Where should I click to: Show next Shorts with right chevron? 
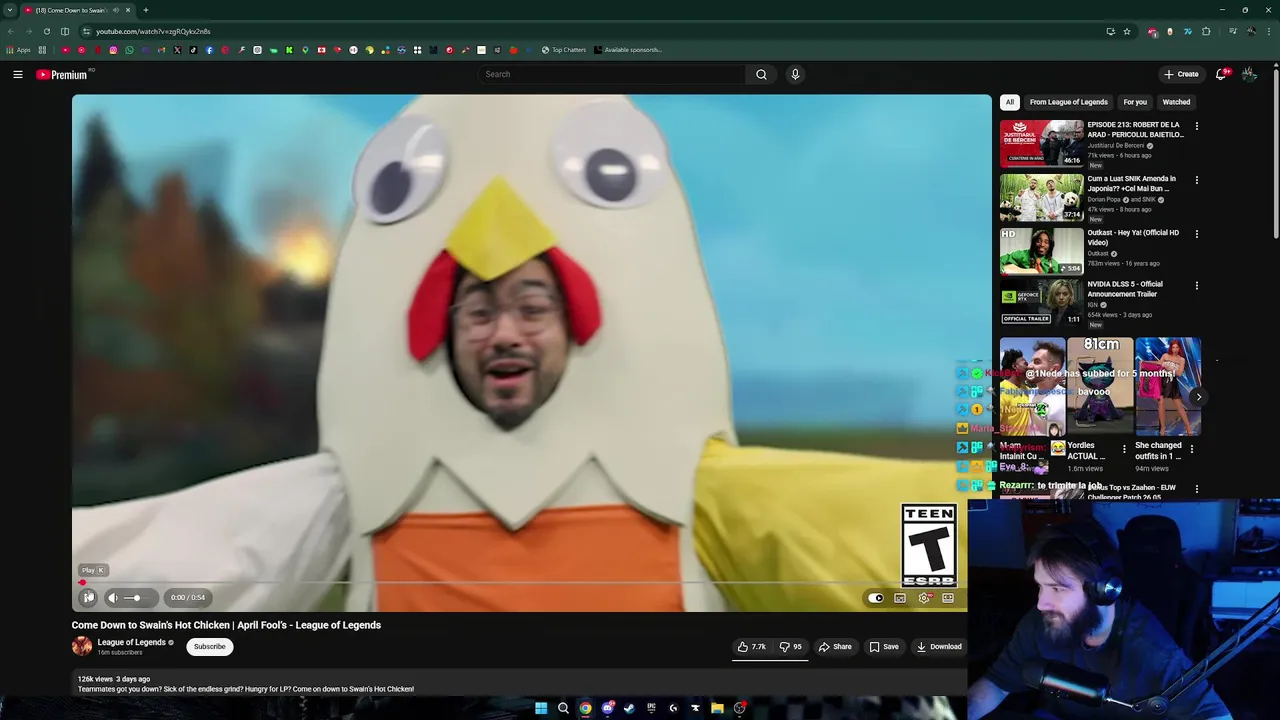click(1198, 397)
